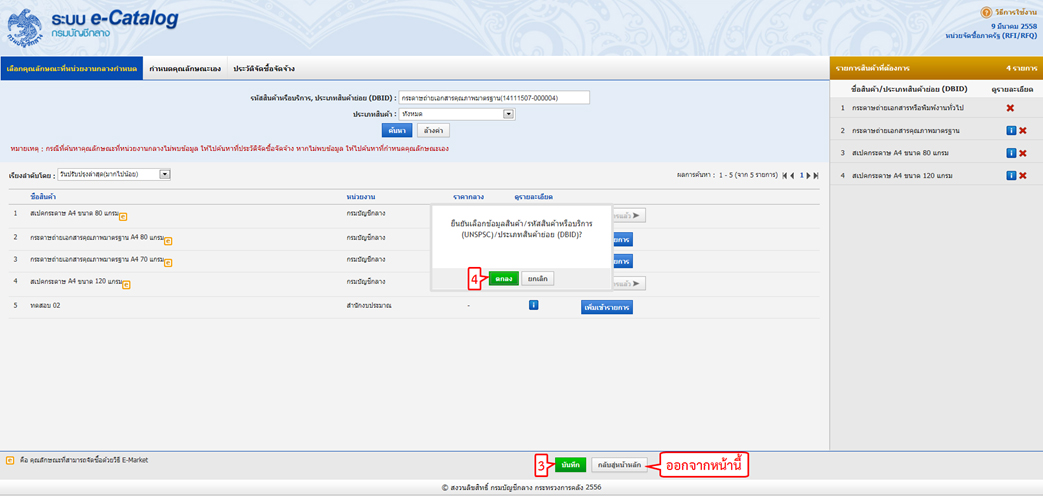Delete สเปคกระดาษ A4 ขนาด 80 แกรม from right panel
The image size is (1043, 496).
pyautogui.click(x=1023, y=153)
